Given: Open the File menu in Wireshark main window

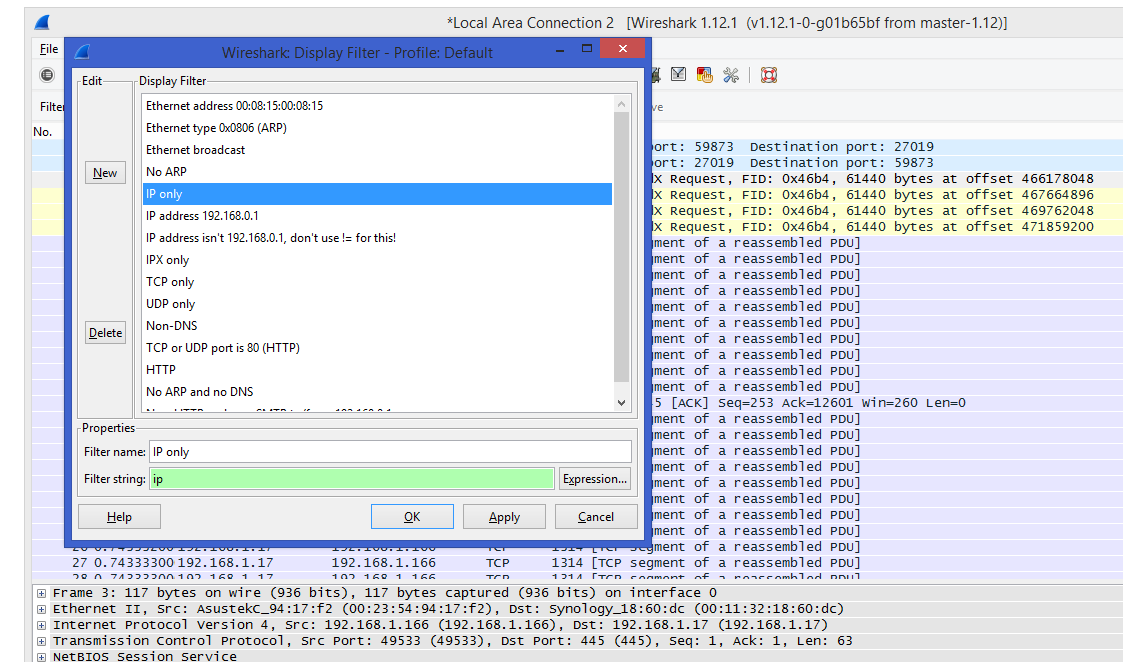Looking at the screenshot, I should 49,49.
